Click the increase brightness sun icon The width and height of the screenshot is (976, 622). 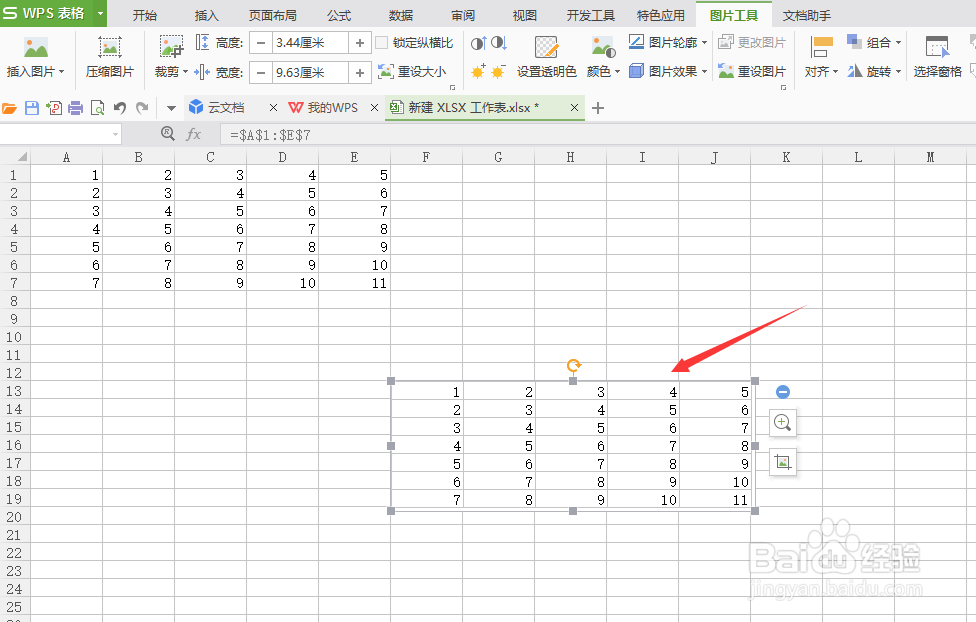(x=477, y=70)
